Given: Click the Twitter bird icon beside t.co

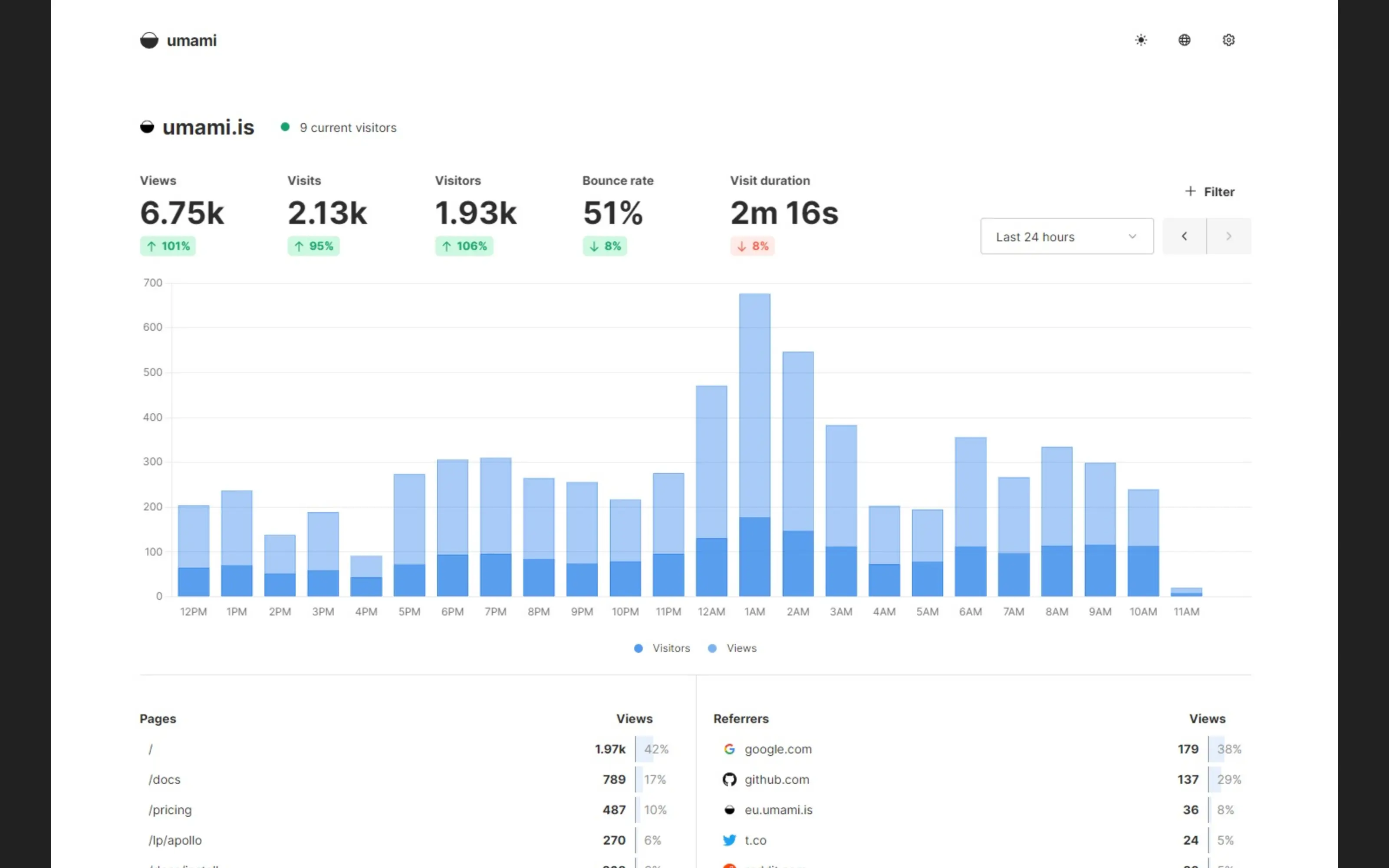Looking at the screenshot, I should [x=729, y=840].
